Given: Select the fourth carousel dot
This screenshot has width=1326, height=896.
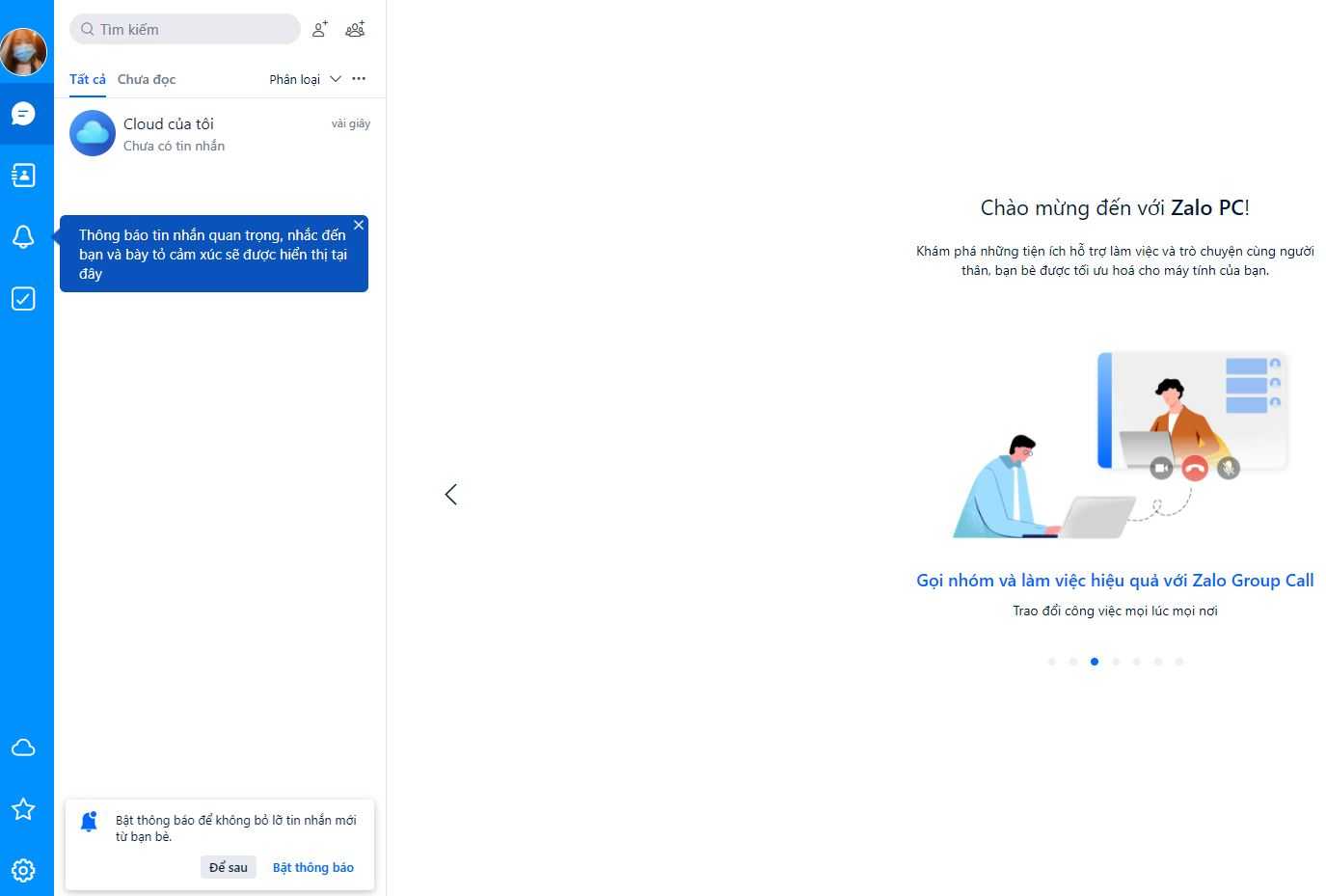Looking at the screenshot, I should coord(1116,662).
